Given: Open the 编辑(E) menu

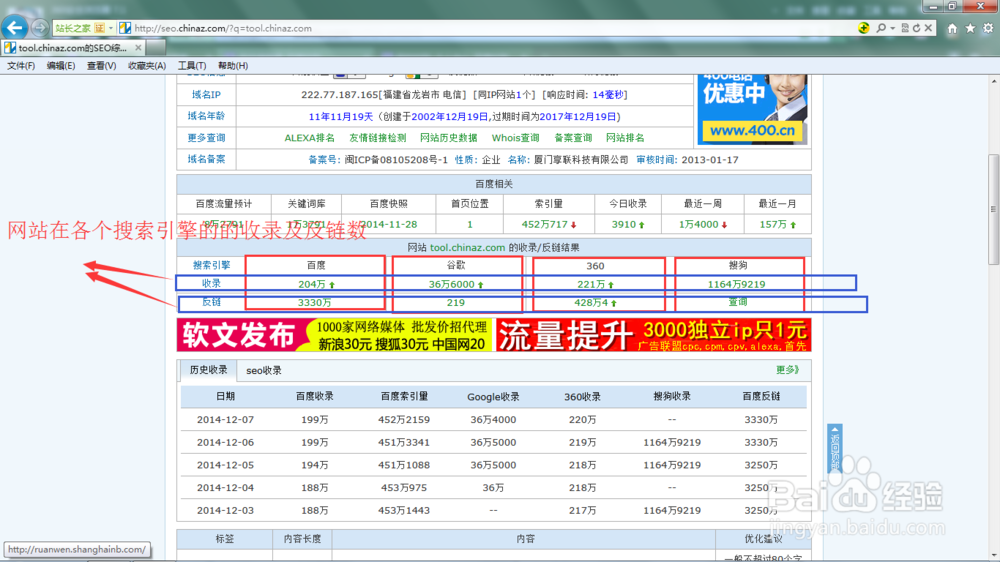Looking at the screenshot, I should click(61, 66).
